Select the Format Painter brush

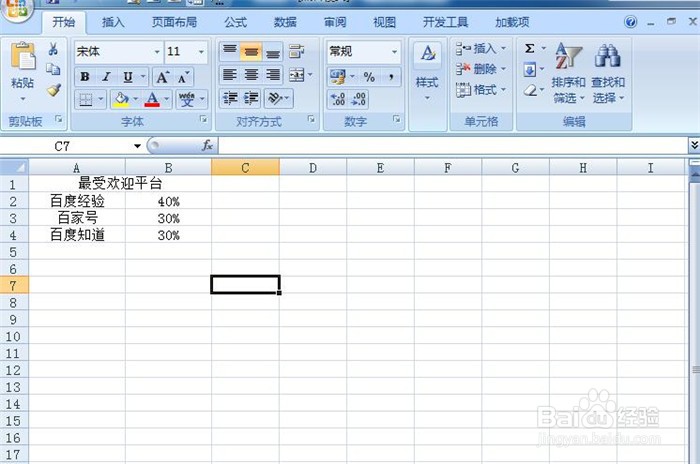coord(54,90)
